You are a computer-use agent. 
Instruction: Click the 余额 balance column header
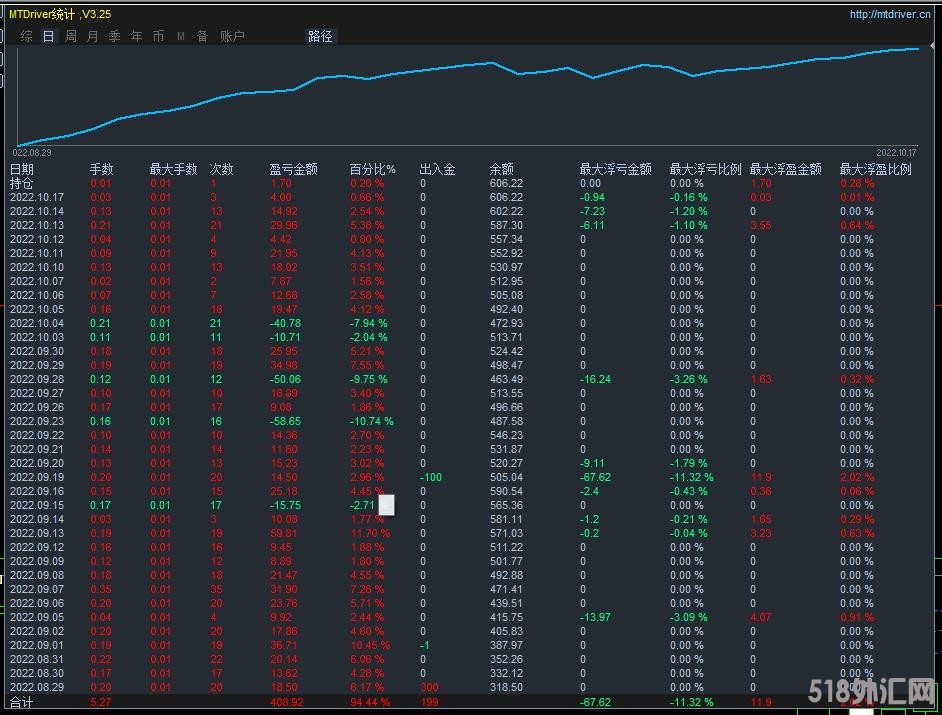(x=501, y=169)
